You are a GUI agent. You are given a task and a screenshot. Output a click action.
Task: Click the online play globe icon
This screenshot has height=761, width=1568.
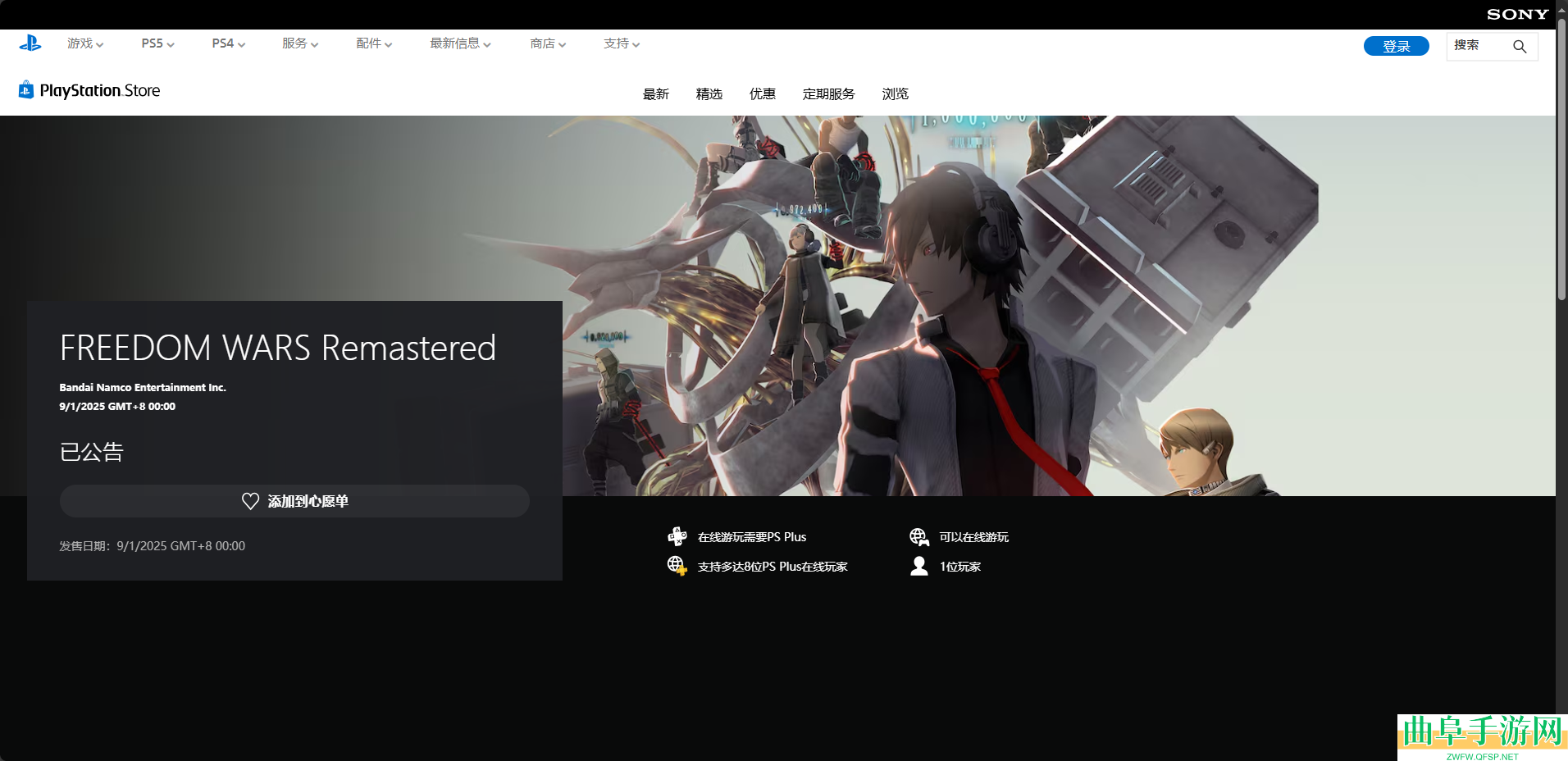(919, 536)
